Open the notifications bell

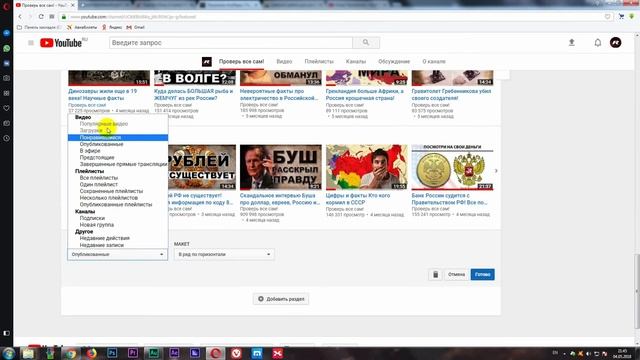point(598,42)
